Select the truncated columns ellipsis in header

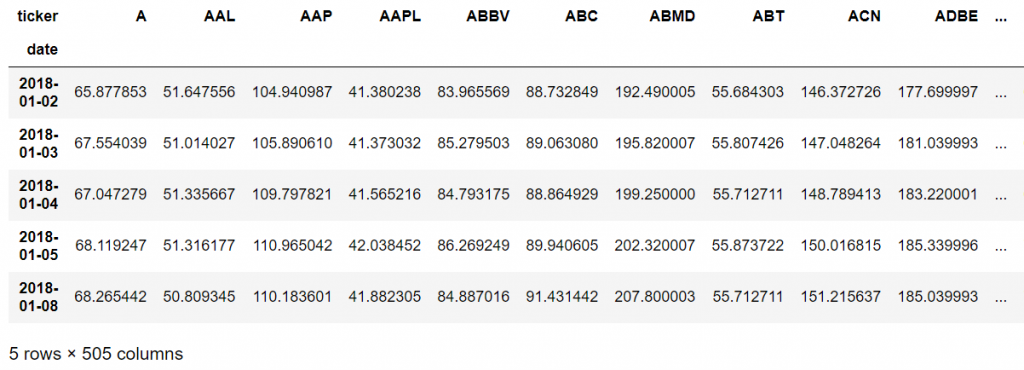click(1000, 18)
